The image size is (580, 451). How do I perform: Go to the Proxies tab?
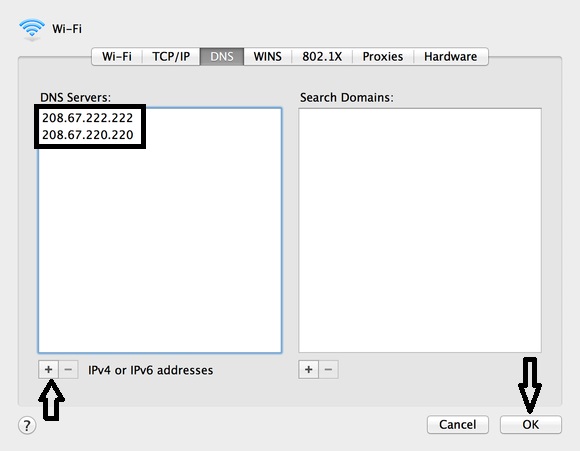tap(382, 57)
